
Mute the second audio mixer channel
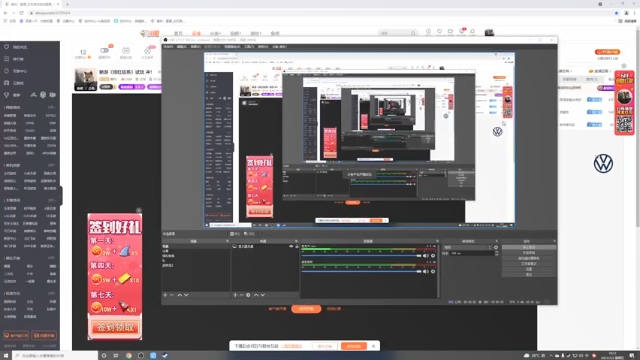pos(426,271)
